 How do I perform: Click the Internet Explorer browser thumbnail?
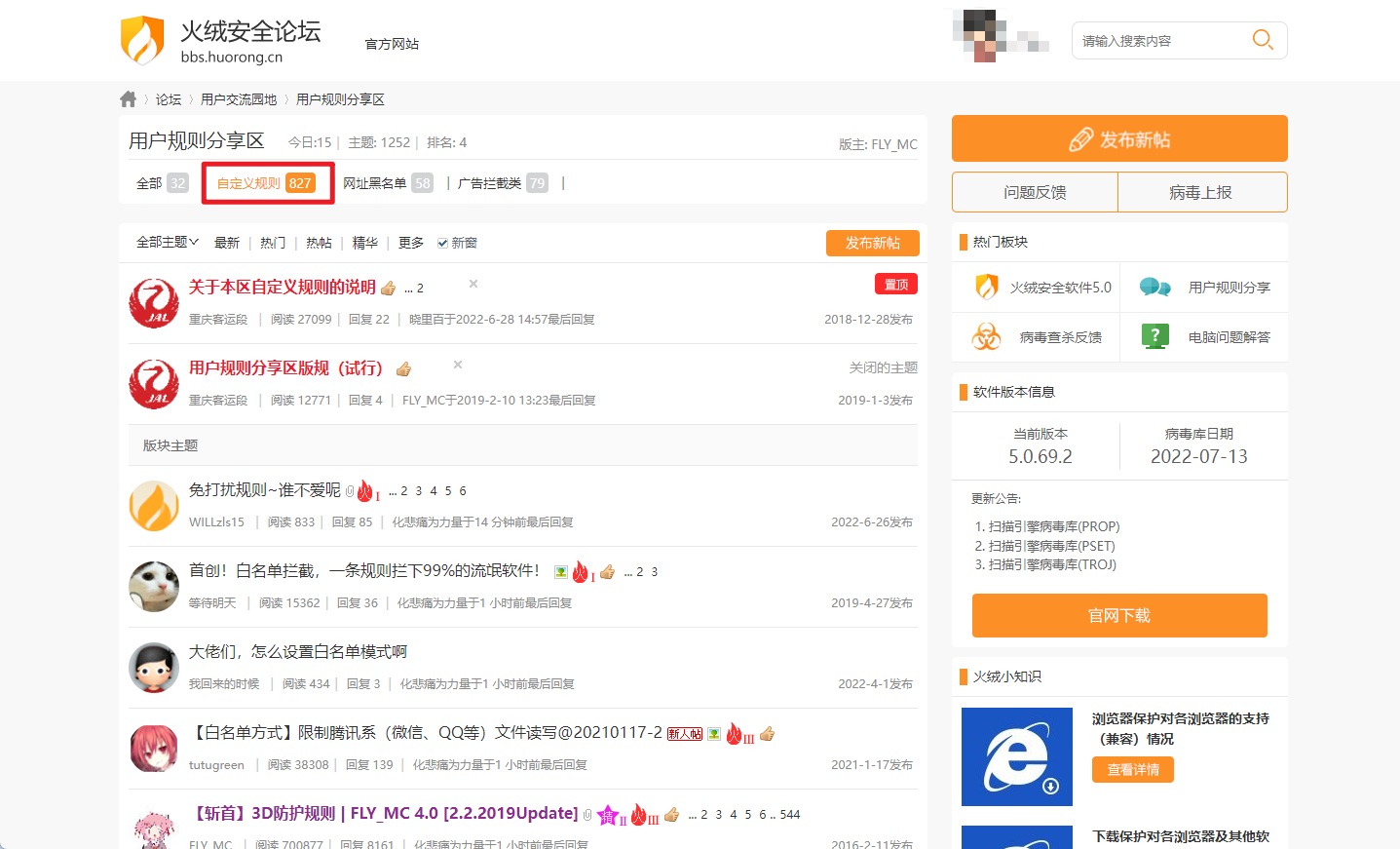1017,756
